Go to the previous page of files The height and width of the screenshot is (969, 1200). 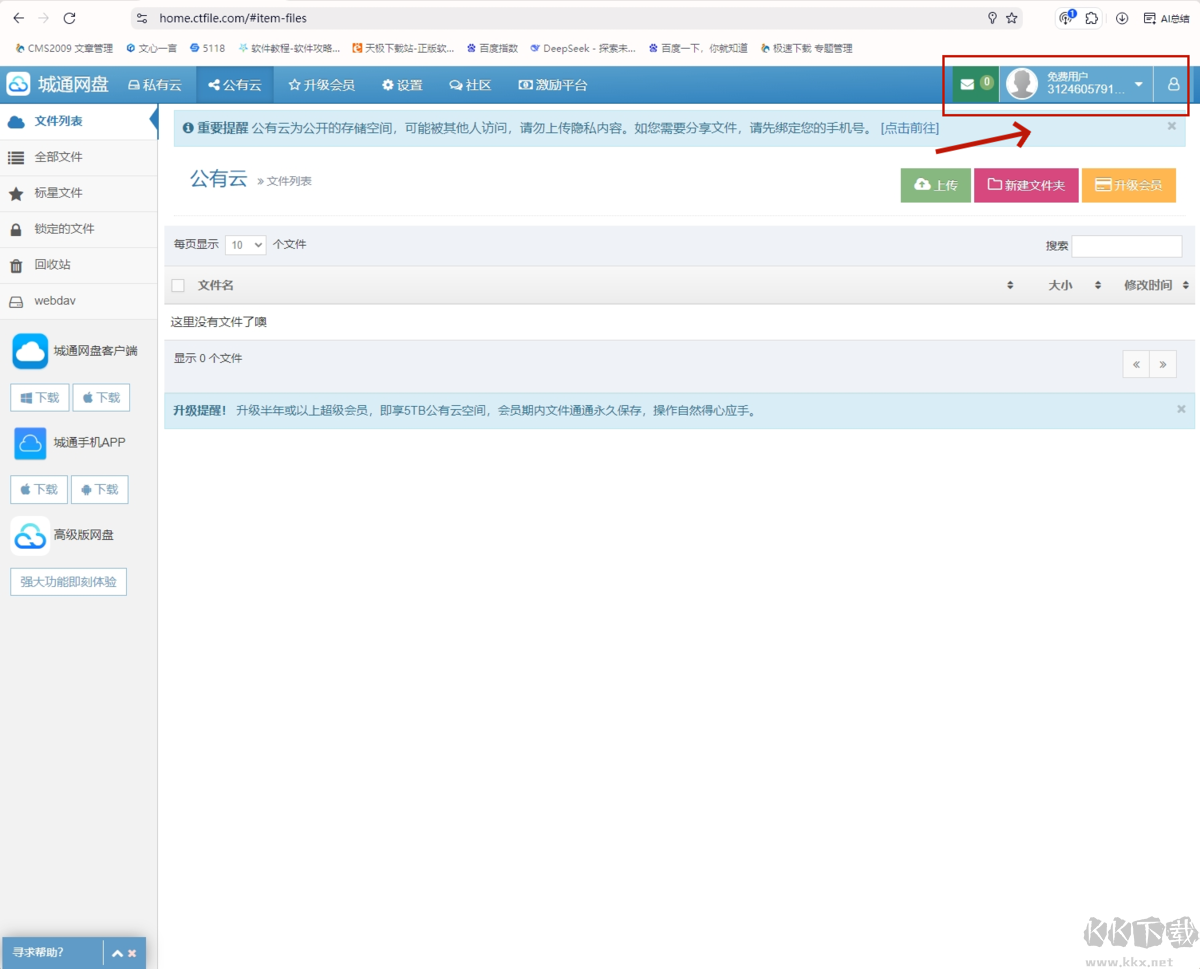coord(1136,364)
